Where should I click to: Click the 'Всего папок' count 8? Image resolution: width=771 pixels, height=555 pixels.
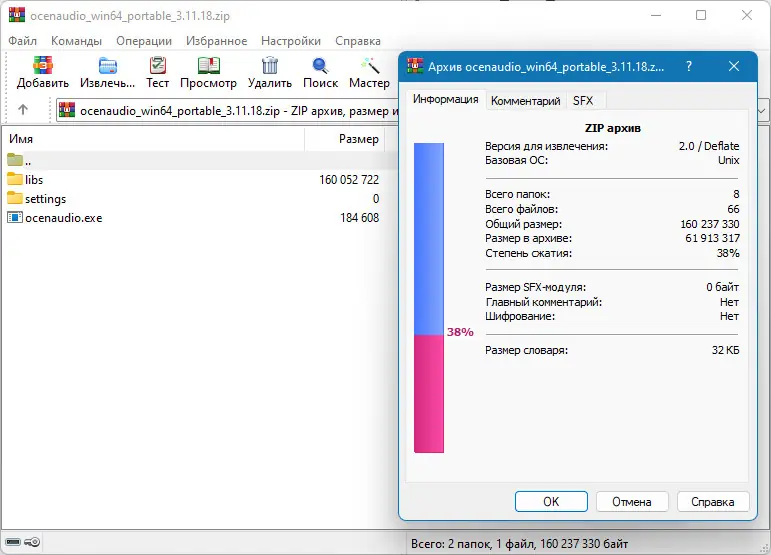coord(736,194)
